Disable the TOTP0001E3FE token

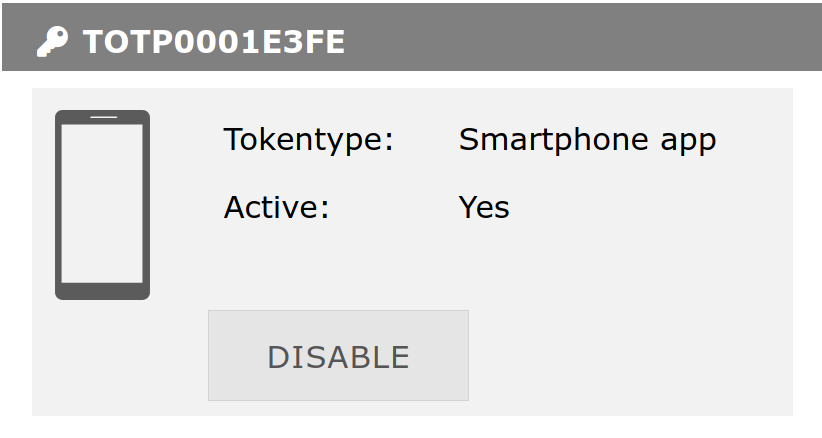coord(338,356)
